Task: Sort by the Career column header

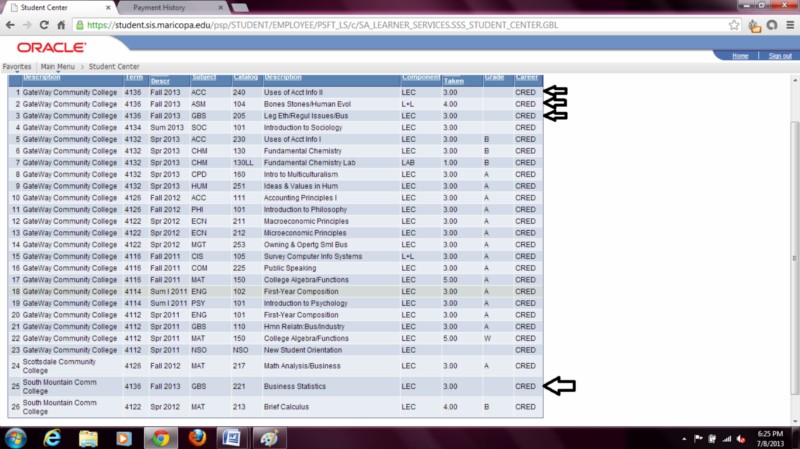Action: [x=527, y=77]
